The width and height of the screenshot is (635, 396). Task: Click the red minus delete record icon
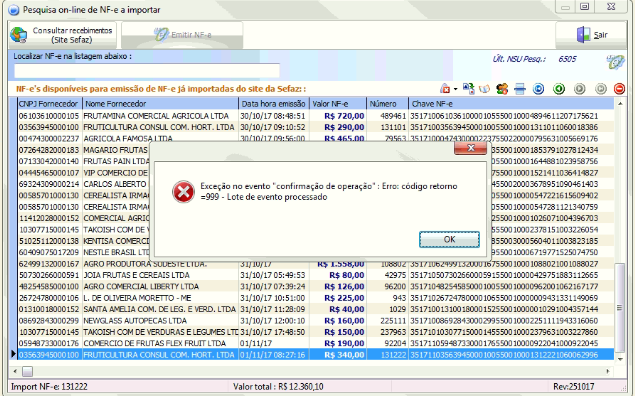tap(619, 89)
